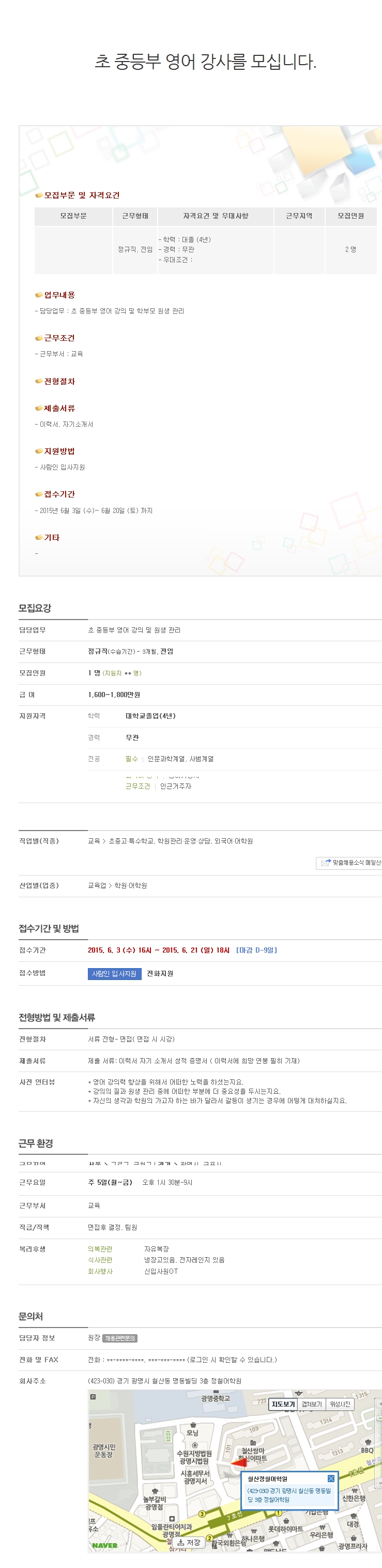Click the subway exit 1 marker on map
Image resolution: width=382 pixels, height=1568 pixels.
coord(278,1513)
